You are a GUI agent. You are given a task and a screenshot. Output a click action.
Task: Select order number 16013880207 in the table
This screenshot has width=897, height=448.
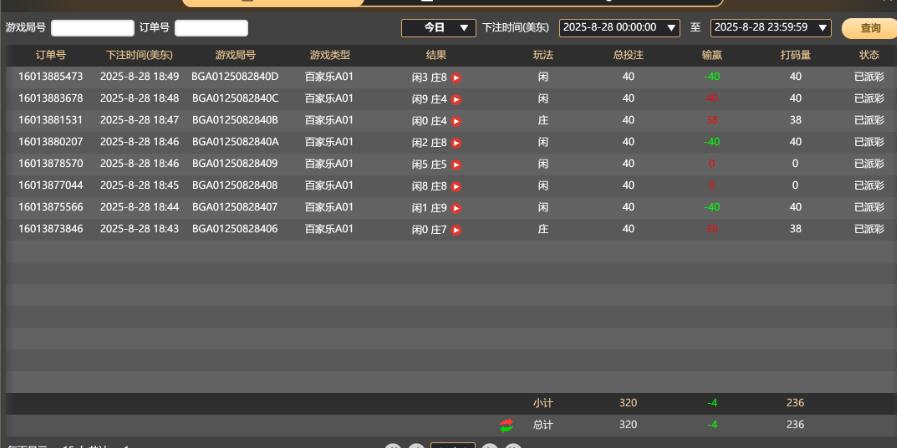51,142
